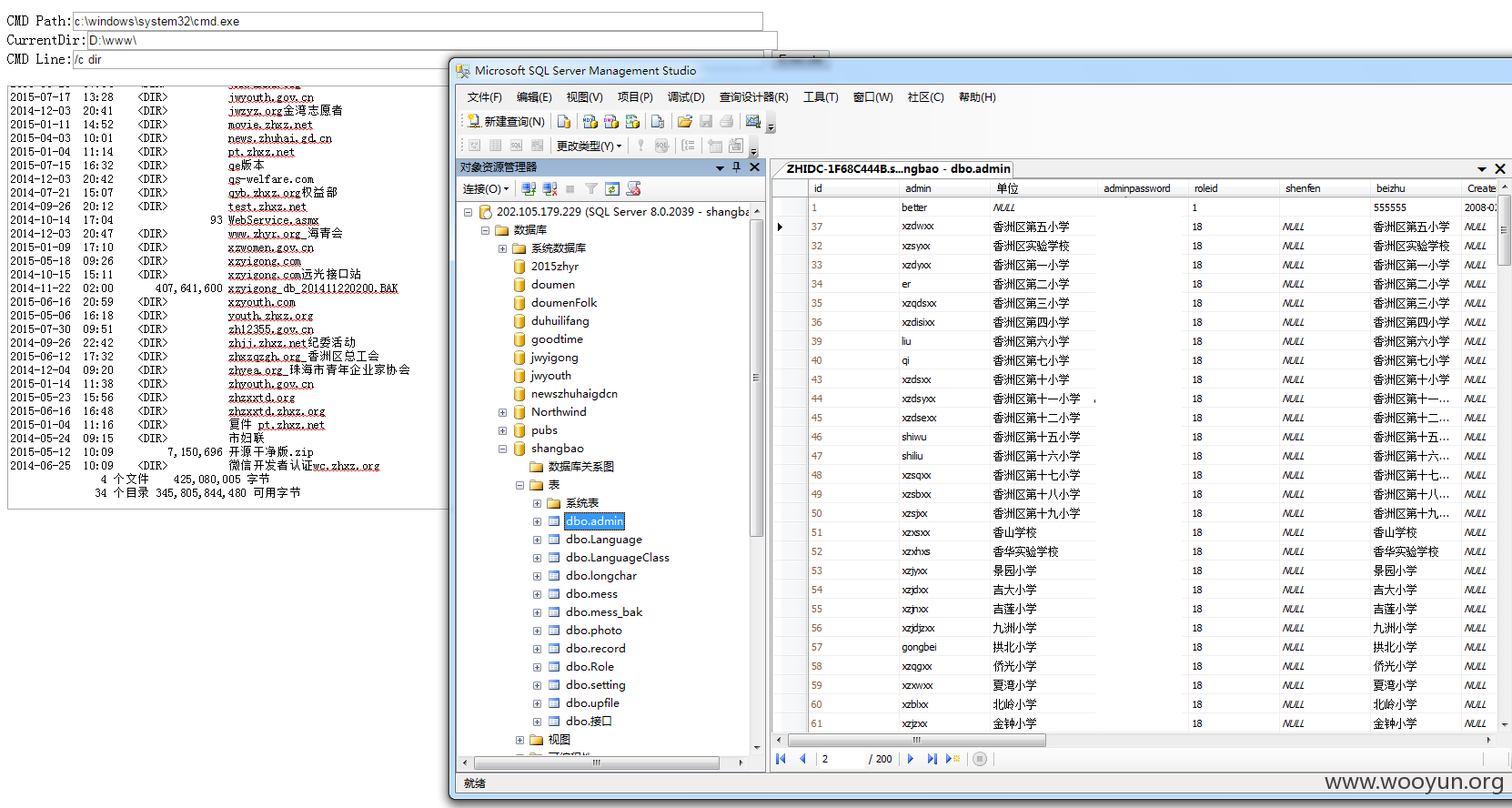1512x808 pixels.
Task: Click the Stop script icon in Object Explorer
Action: (x=634, y=188)
